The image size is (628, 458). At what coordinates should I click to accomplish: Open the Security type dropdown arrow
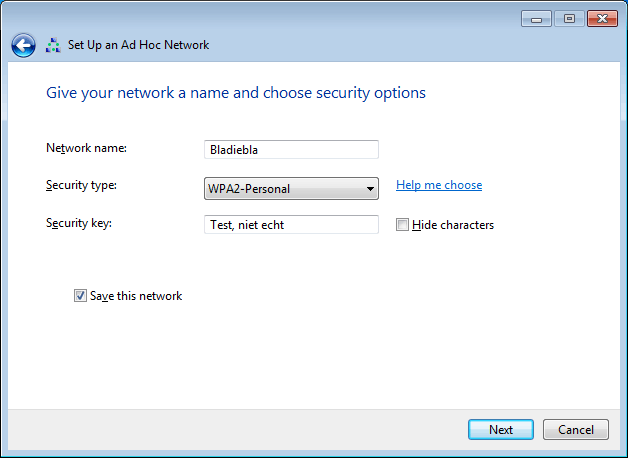coord(370,188)
